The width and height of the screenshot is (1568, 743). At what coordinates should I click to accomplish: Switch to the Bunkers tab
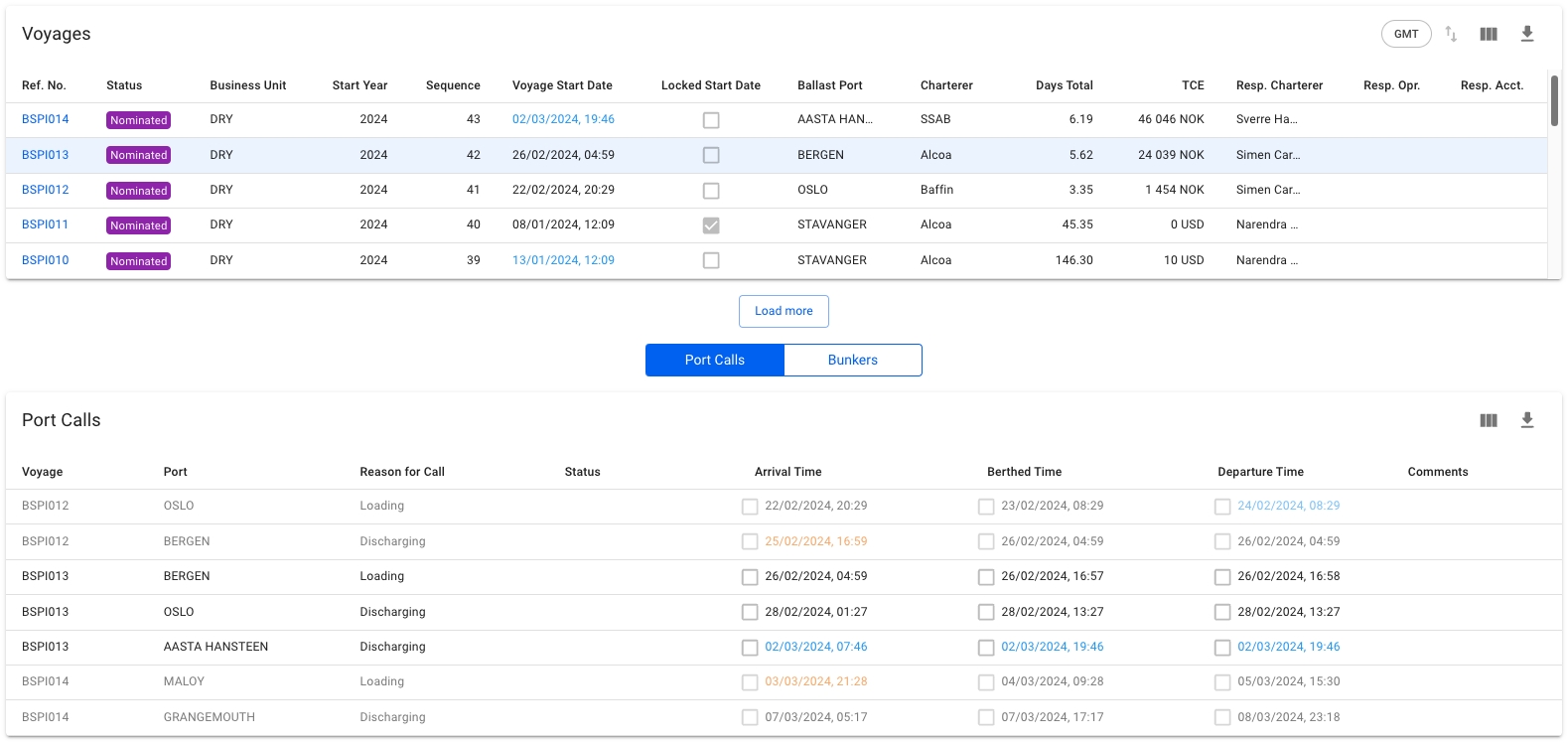click(x=852, y=360)
